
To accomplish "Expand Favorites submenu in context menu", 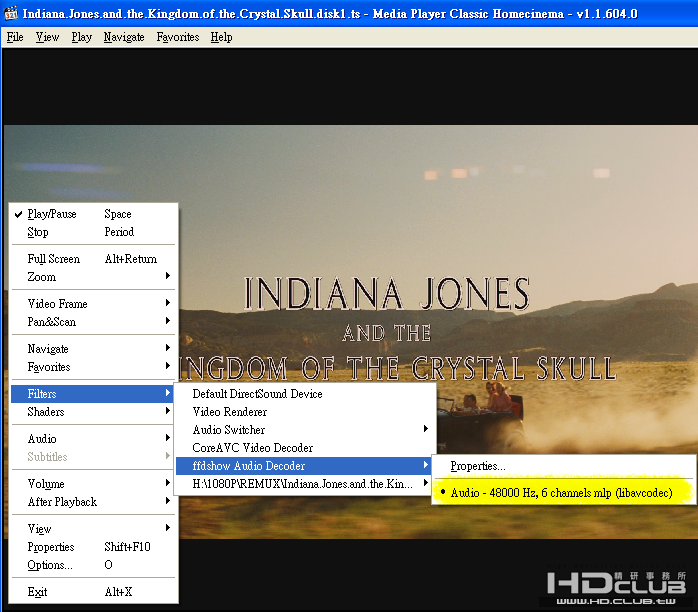I will [x=93, y=367].
